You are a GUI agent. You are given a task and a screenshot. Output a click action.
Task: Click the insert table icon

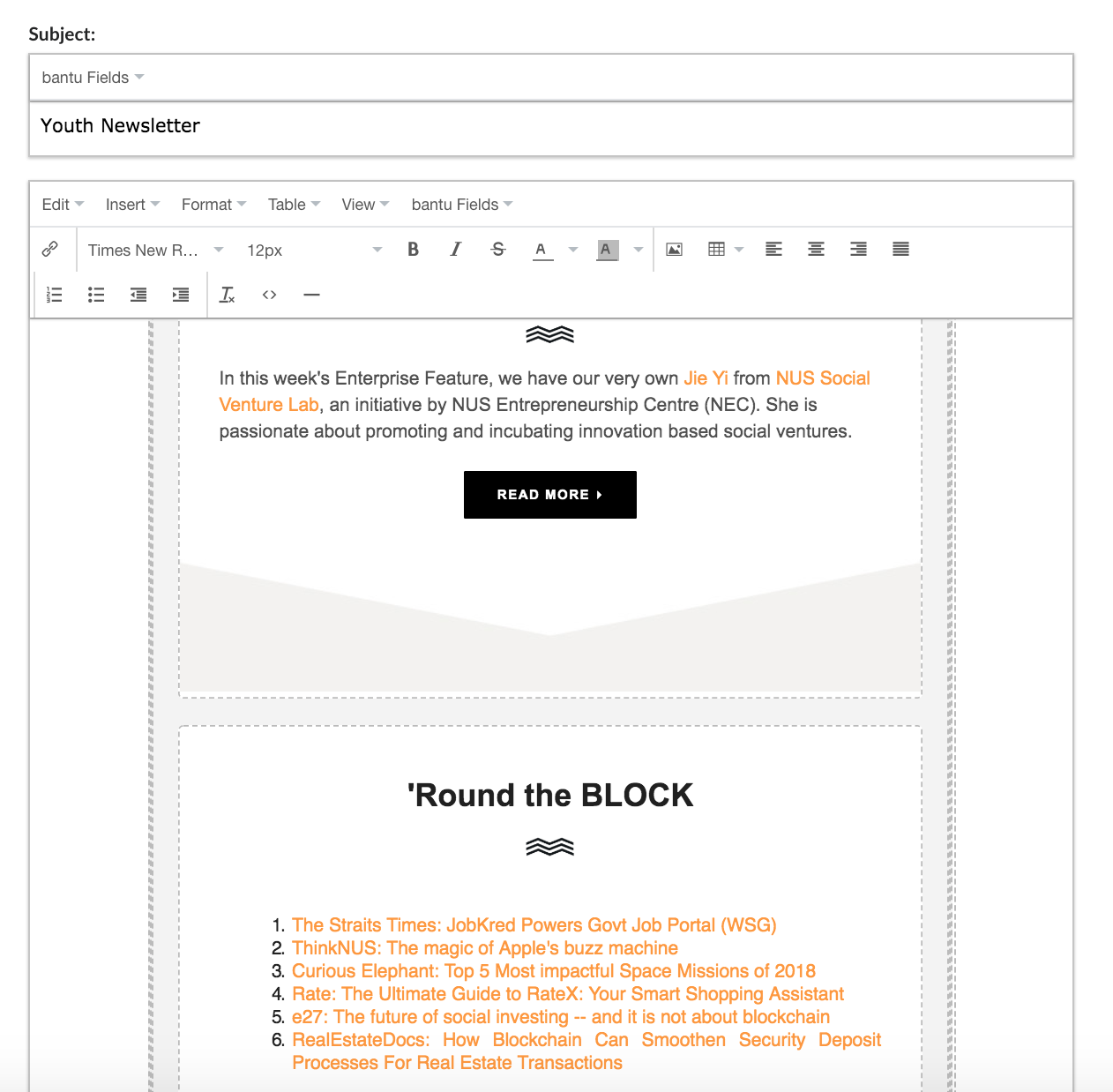[x=716, y=250]
